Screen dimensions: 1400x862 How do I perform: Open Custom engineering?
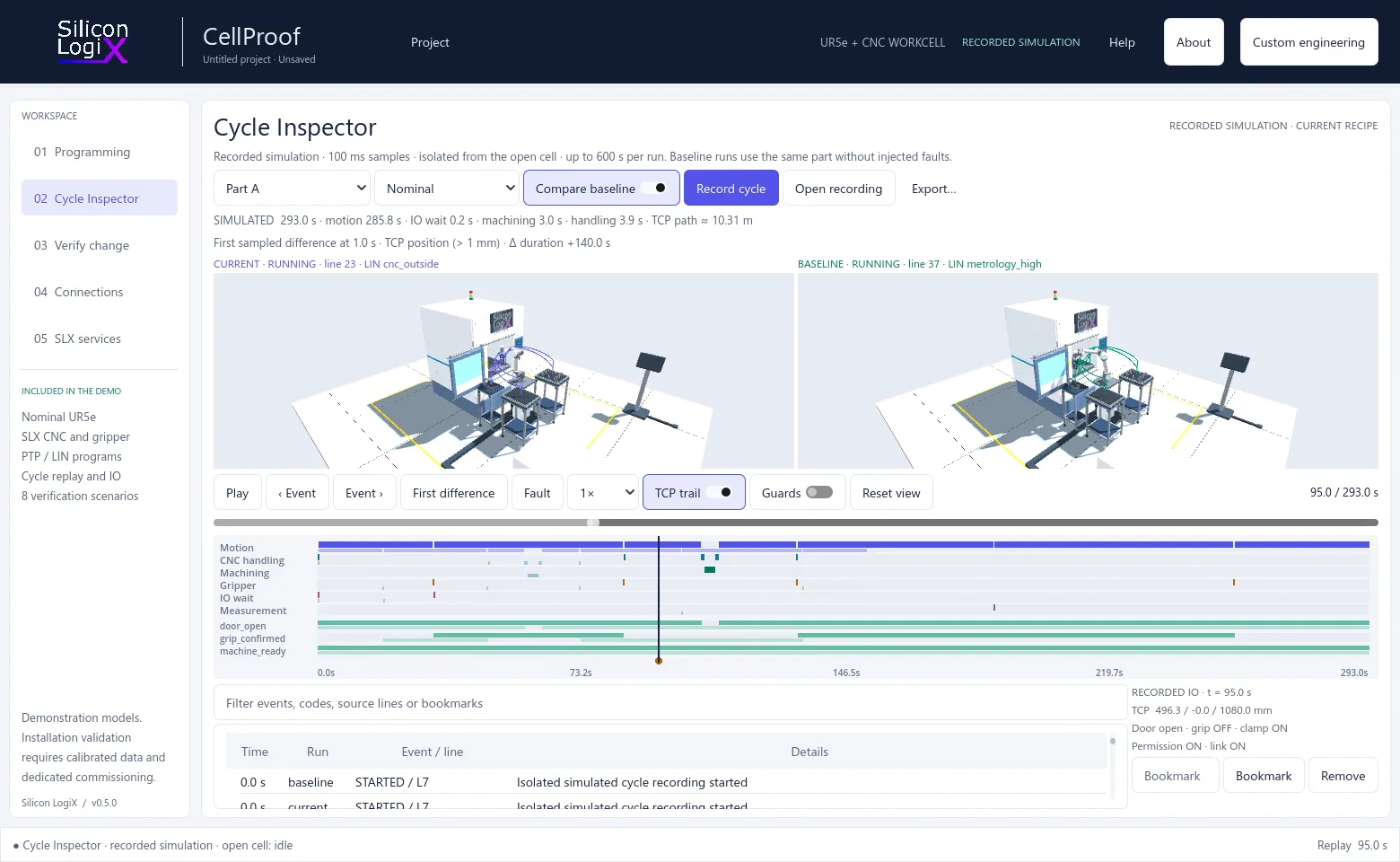point(1308,42)
